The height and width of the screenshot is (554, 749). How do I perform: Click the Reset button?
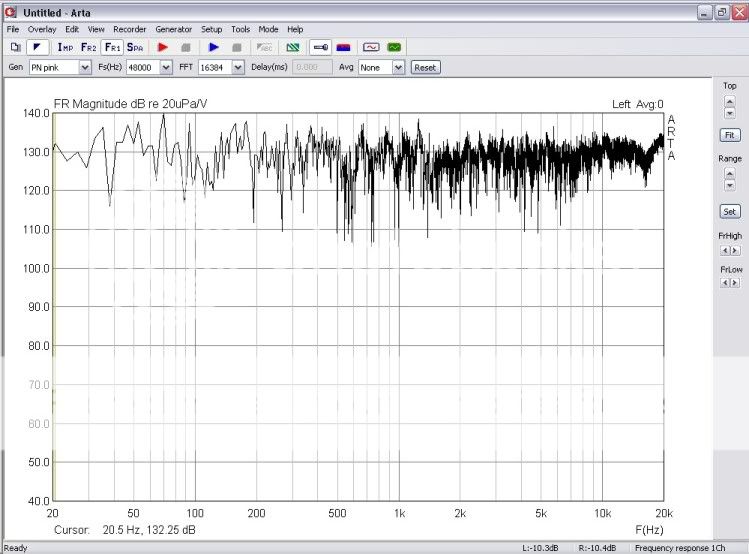[x=425, y=67]
